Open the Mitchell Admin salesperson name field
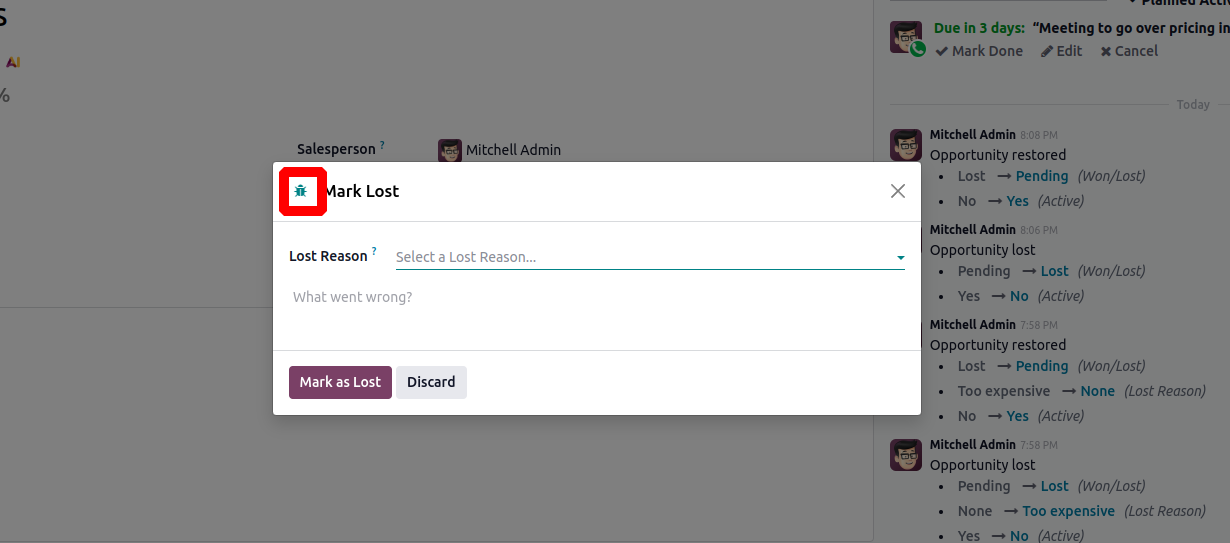Viewport: 1230px width, 543px height. pos(513,150)
